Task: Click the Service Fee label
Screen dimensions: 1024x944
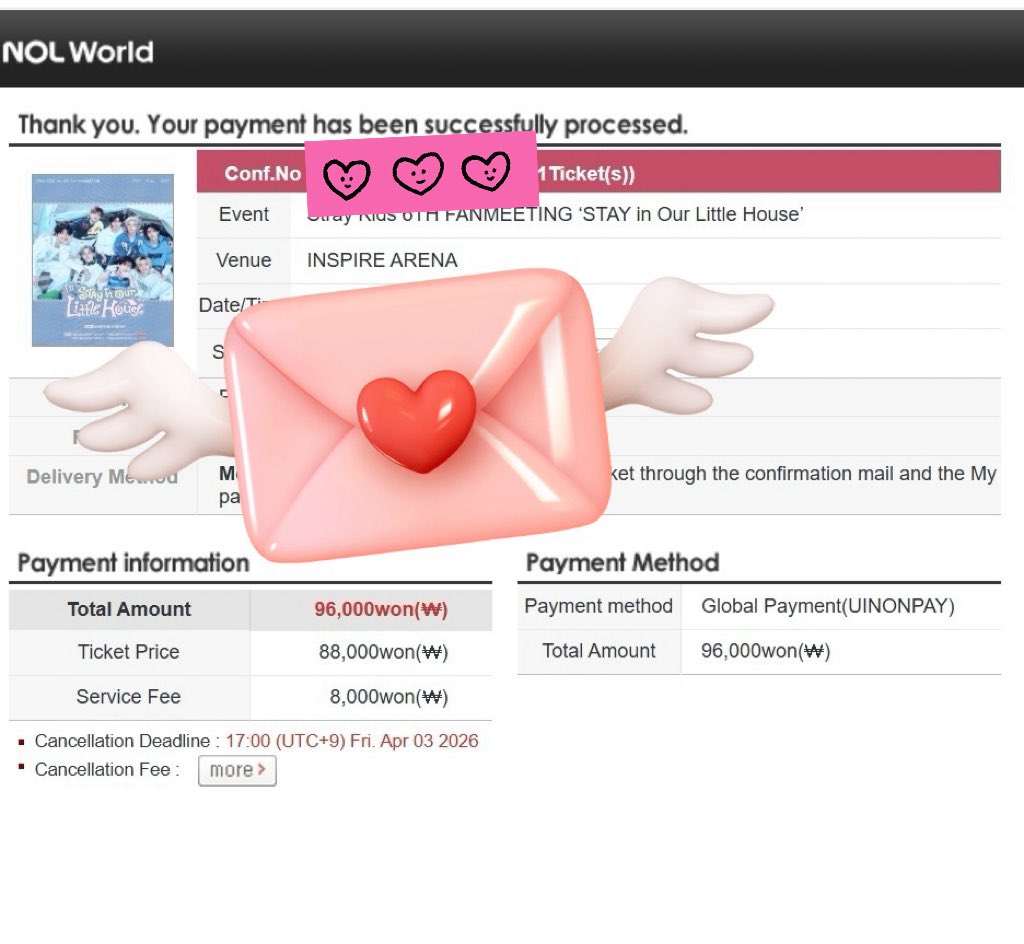Action: point(129,697)
